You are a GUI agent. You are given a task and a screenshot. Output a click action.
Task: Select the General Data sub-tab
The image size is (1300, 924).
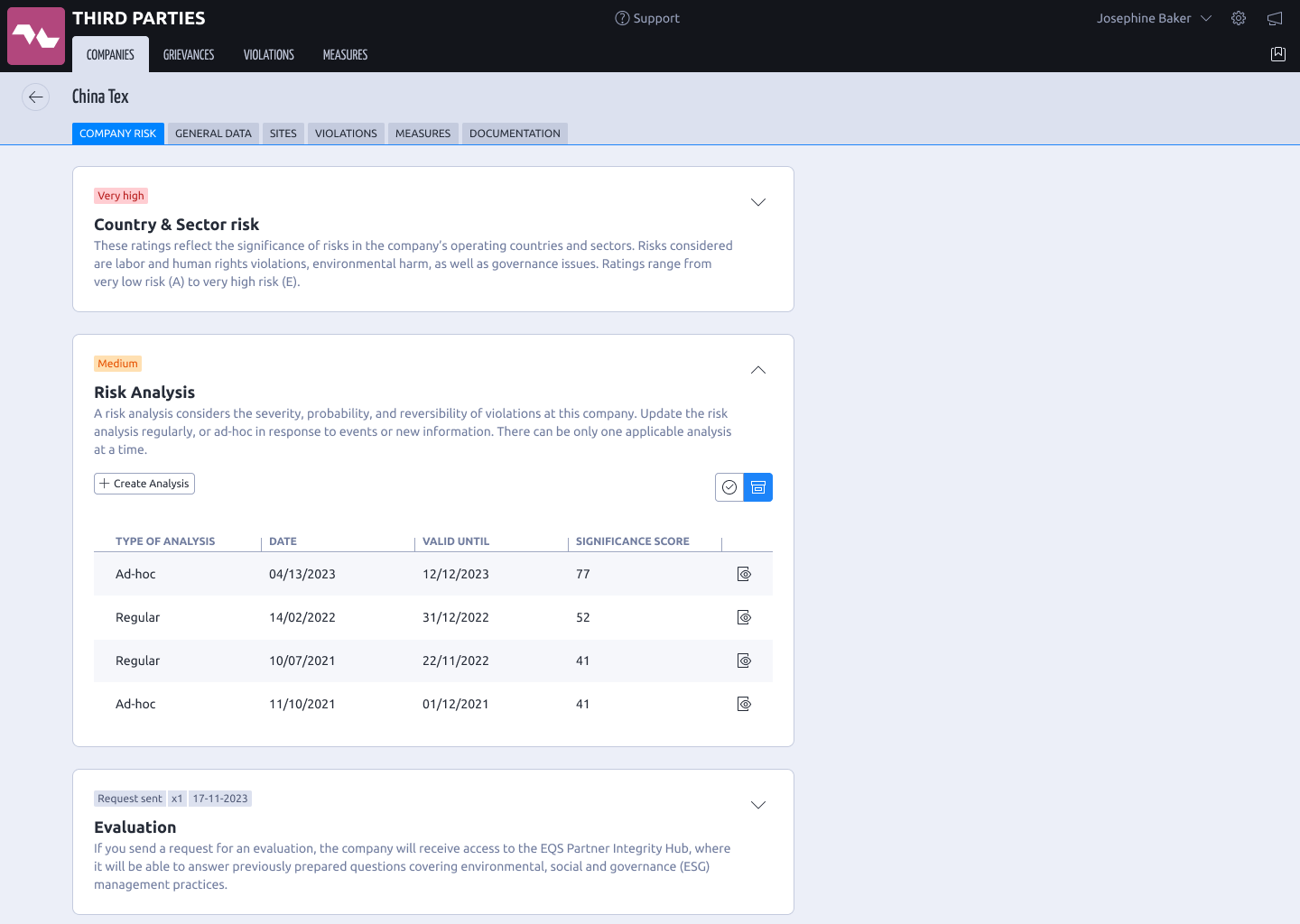click(213, 134)
